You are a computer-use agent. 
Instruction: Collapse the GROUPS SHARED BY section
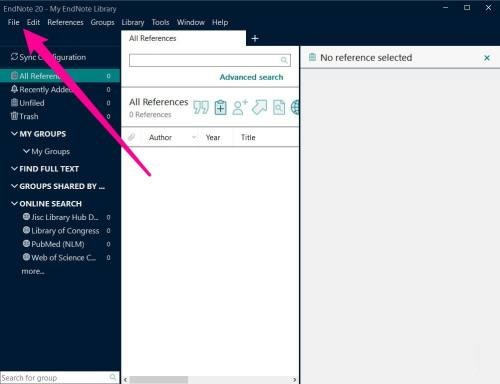[x=14, y=186]
